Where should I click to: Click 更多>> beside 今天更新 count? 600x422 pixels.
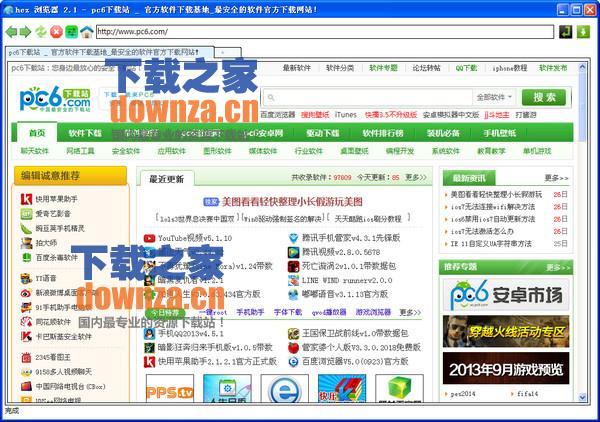[x=416, y=178]
